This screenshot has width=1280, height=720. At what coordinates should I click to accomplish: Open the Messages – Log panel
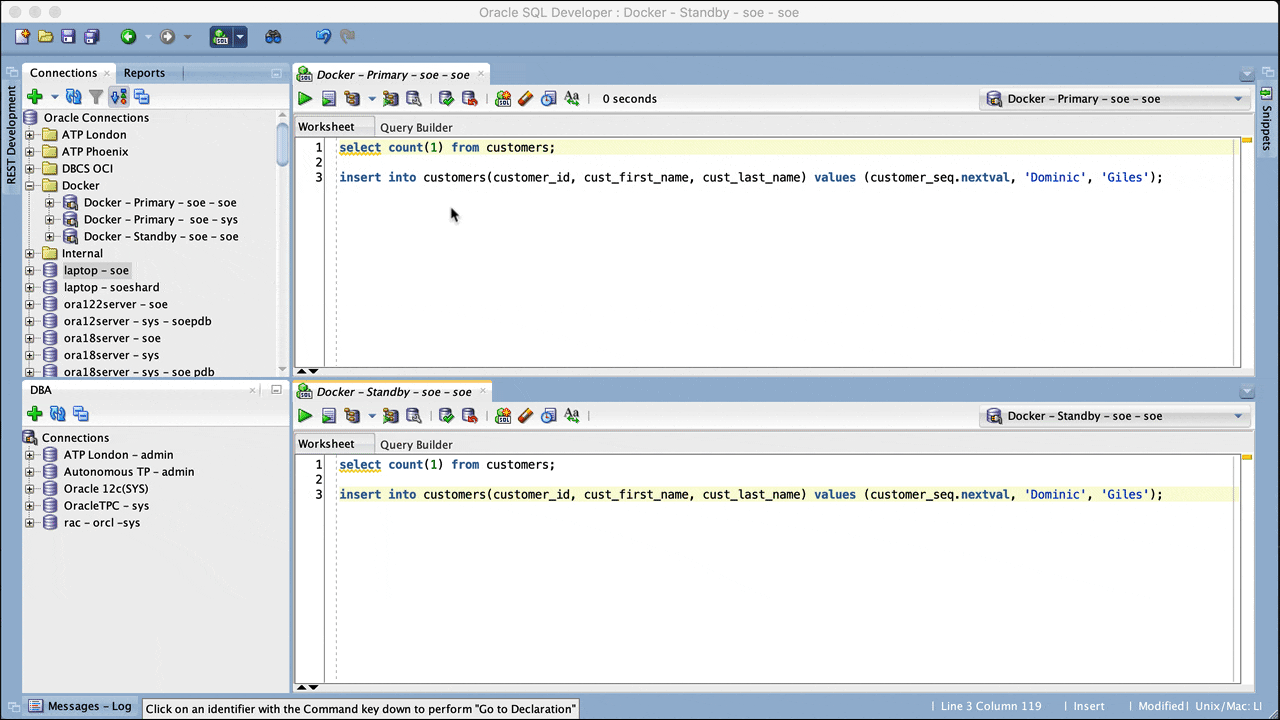tap(80, 706)
